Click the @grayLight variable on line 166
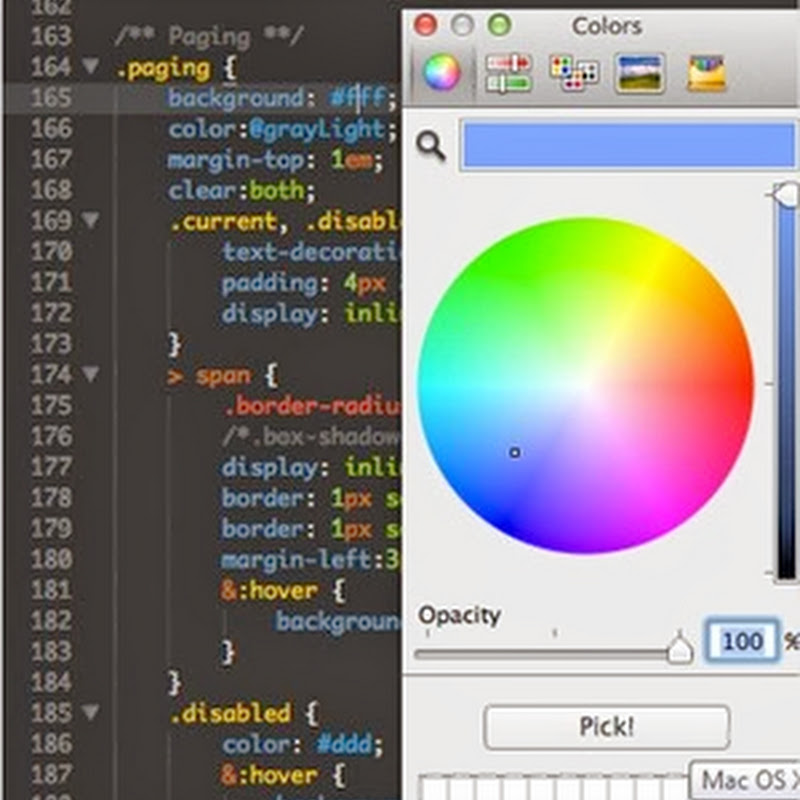The image size is (800, 800). 331,129
